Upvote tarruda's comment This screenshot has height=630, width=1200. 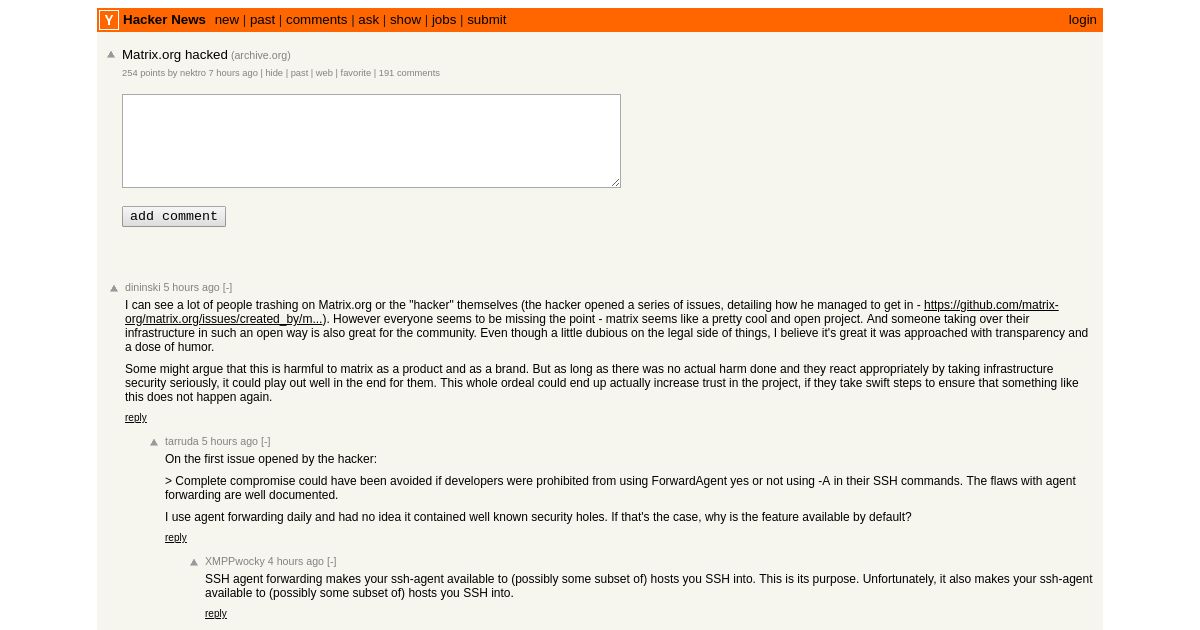(x=154, y=442)
